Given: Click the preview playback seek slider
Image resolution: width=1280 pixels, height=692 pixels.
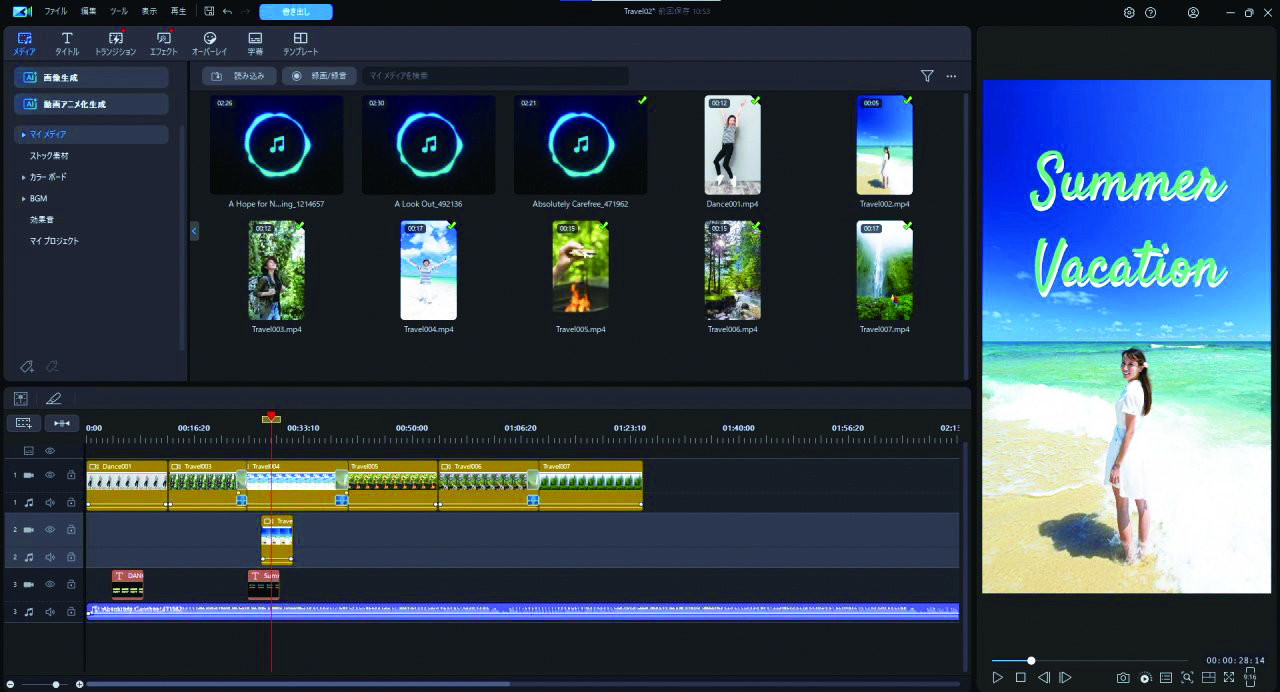Looking at the screenshot, I should (1031, 660).
